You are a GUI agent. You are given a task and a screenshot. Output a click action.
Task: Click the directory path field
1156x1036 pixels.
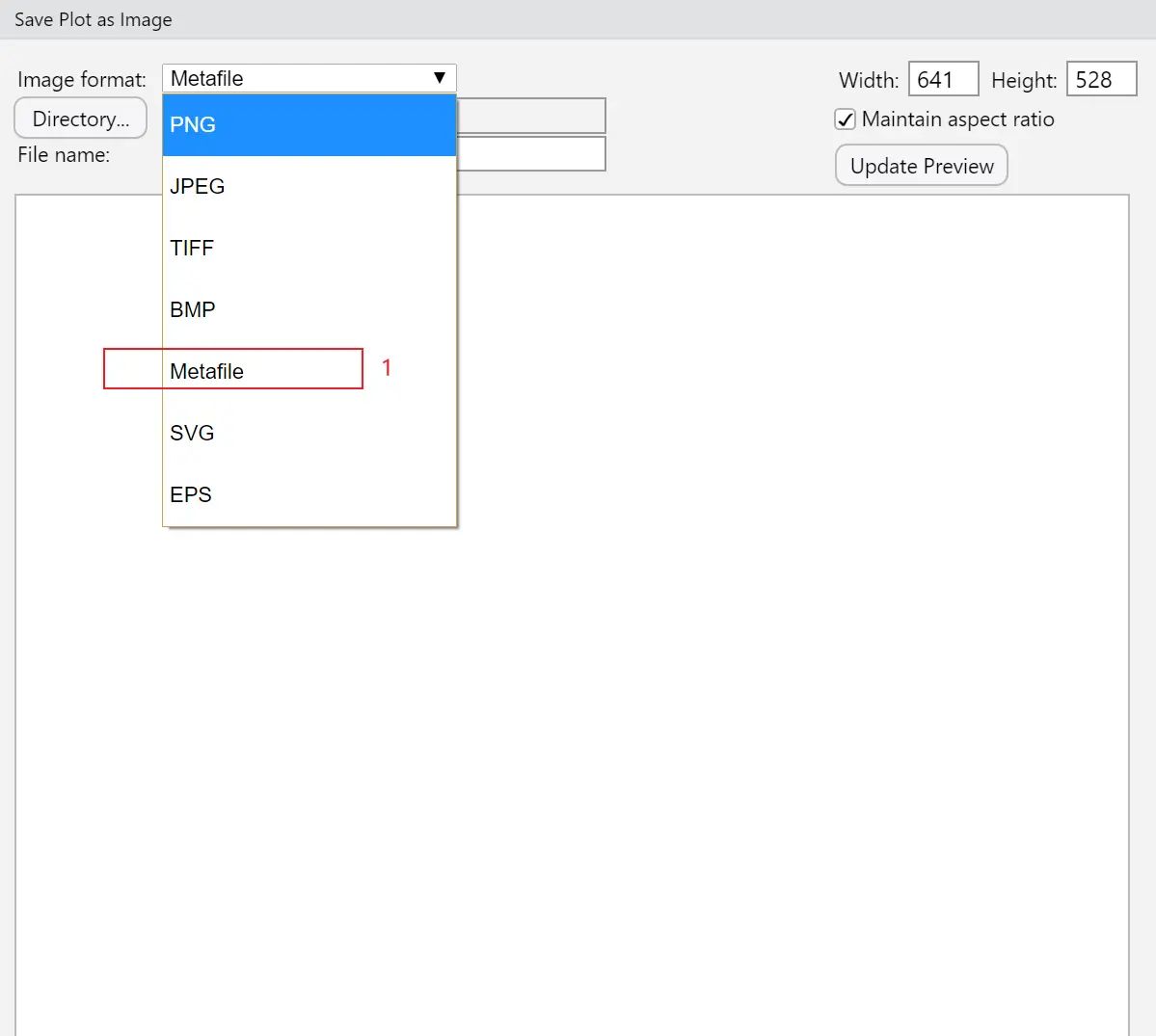pos(531,116)
